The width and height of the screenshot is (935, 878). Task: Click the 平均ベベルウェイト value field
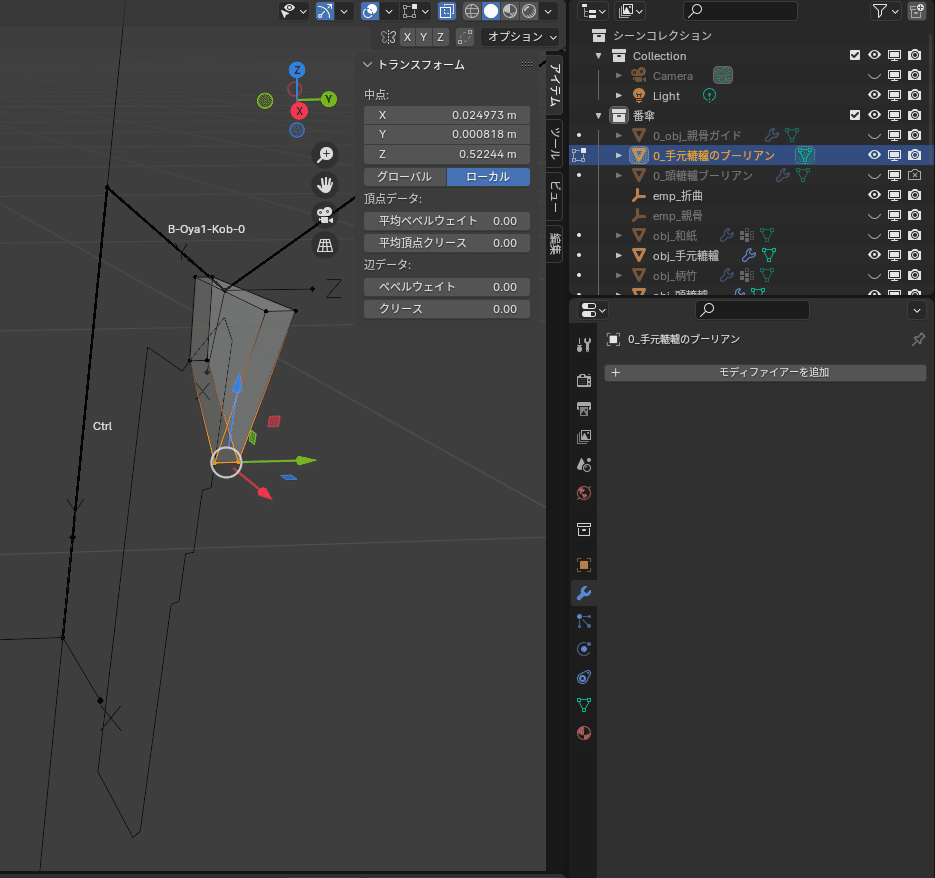[447, 221]
